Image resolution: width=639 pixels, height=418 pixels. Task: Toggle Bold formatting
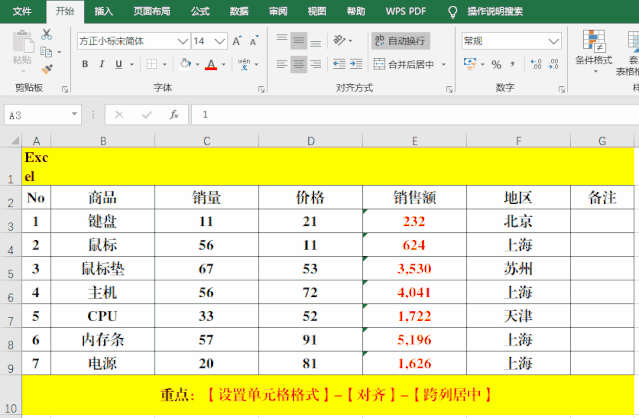point(85,65)
